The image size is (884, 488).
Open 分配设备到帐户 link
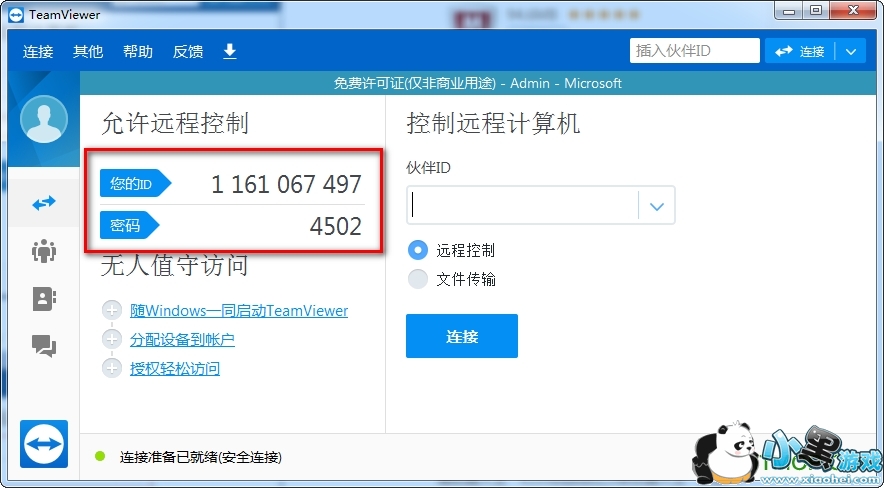(182, 340)
